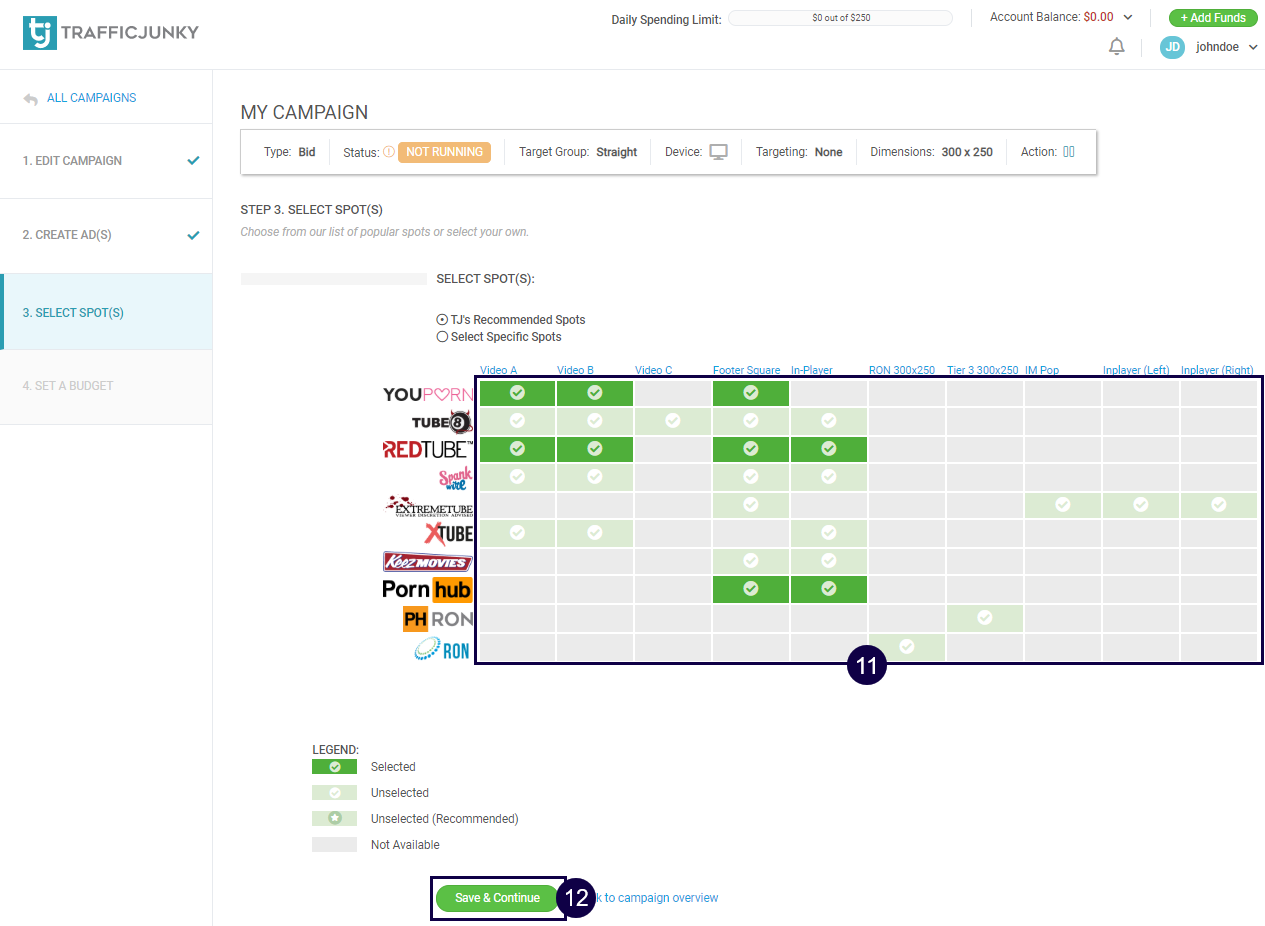This screenshot has width=1265, height=926.
Task: Expand the Account Balance dropdown
Action: coord(1128,17)
